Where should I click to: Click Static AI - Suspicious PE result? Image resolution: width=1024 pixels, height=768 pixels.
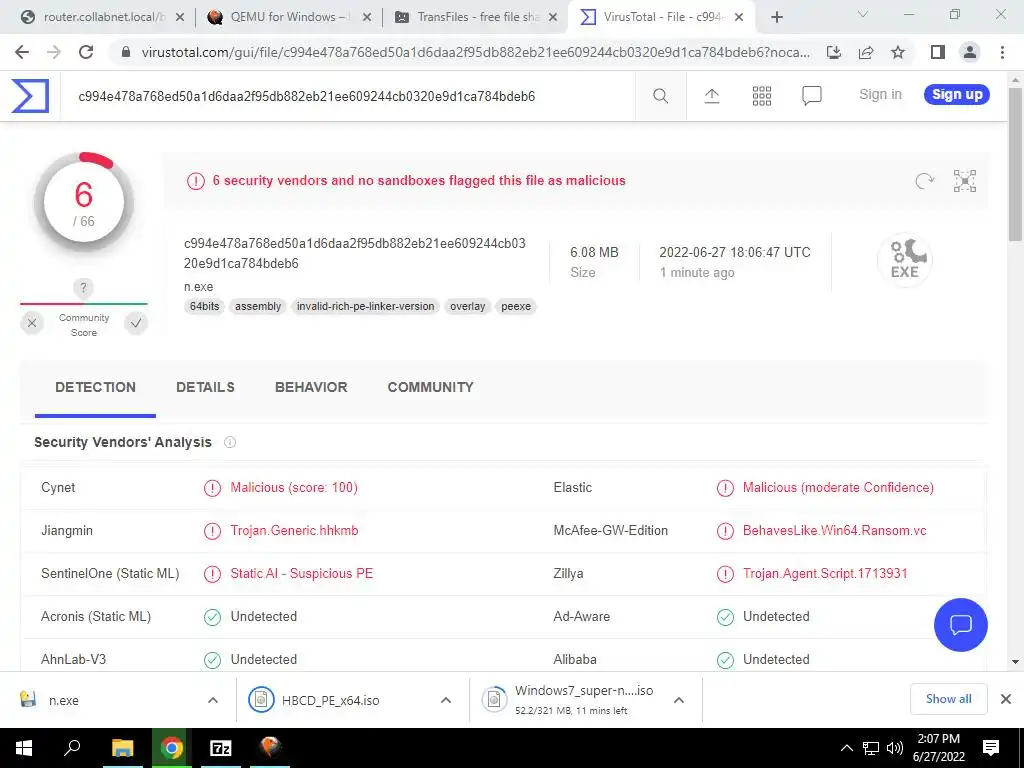(x=301, y=574)
